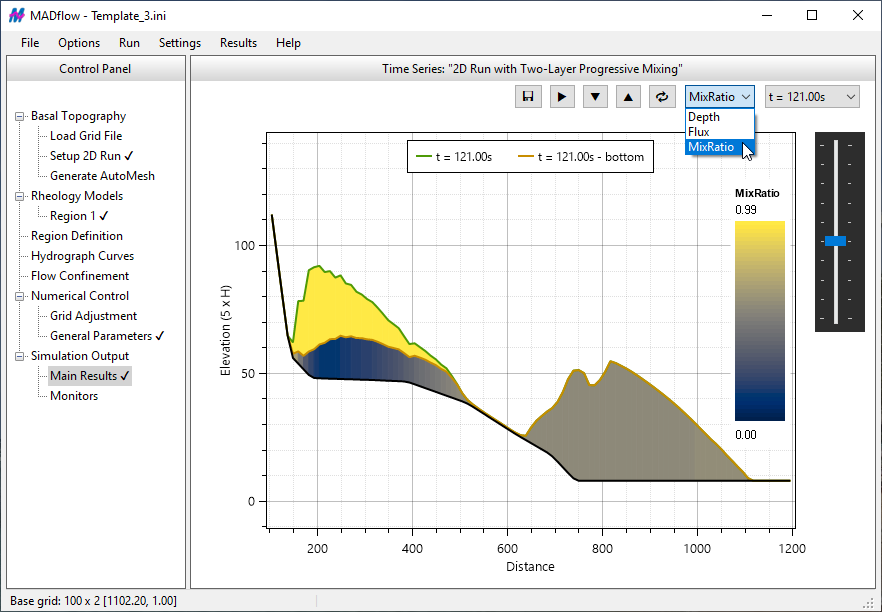This screenshot has height=612, width=882.
Task: Click the MixRatio color scale bar
Action: point(759,320)
